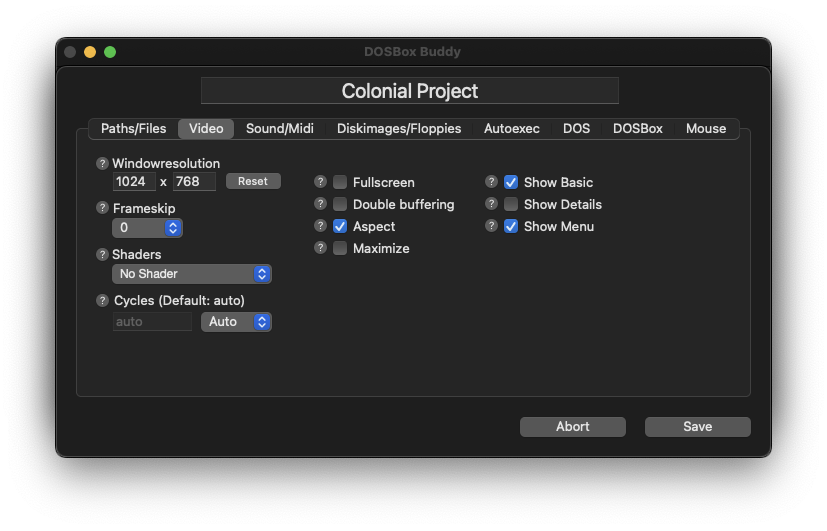
Task: Open the Cycles Auto dropdown
Action: pos(236,322)
